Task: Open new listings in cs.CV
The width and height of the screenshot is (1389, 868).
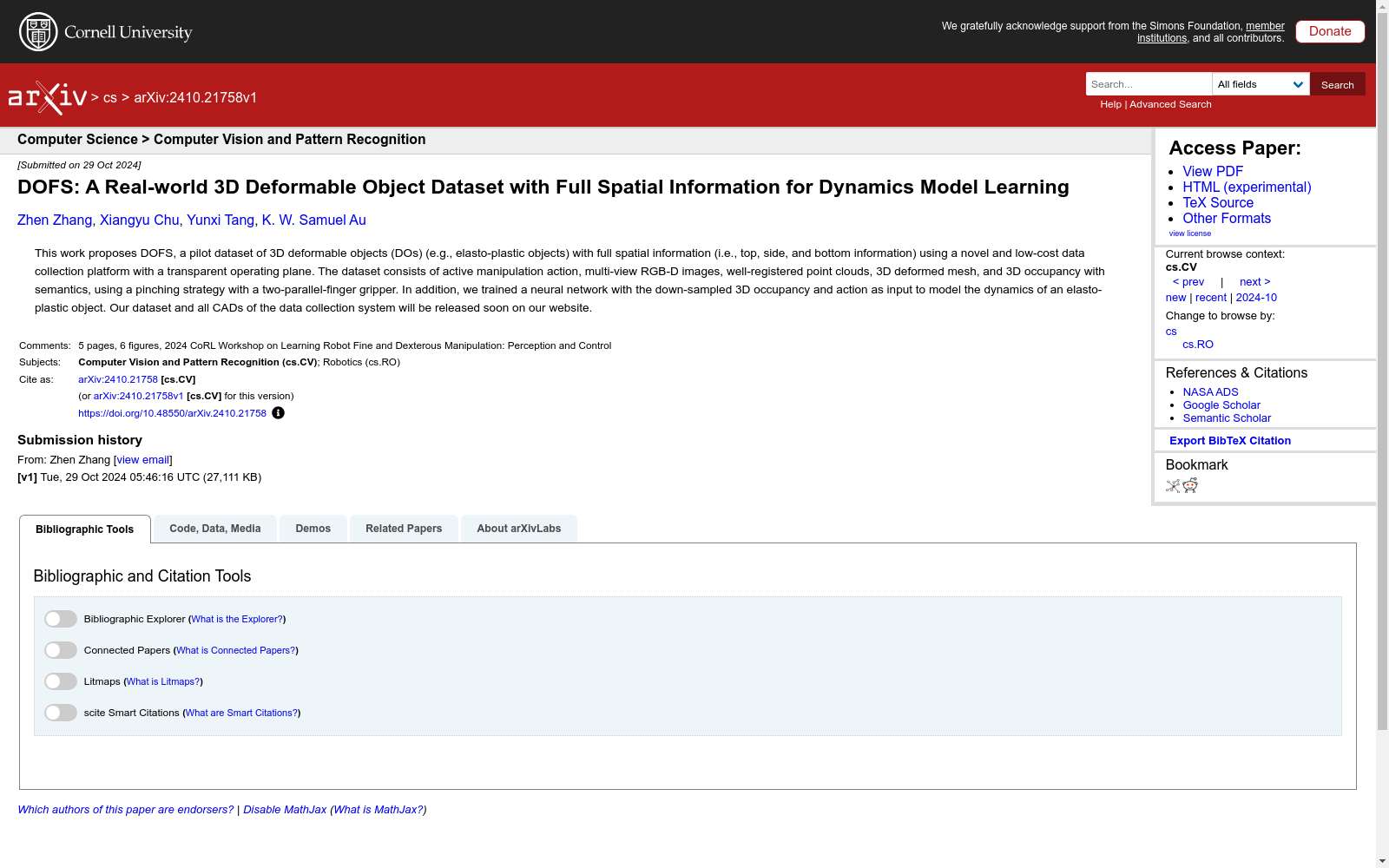Action: tap(1175, 298)
